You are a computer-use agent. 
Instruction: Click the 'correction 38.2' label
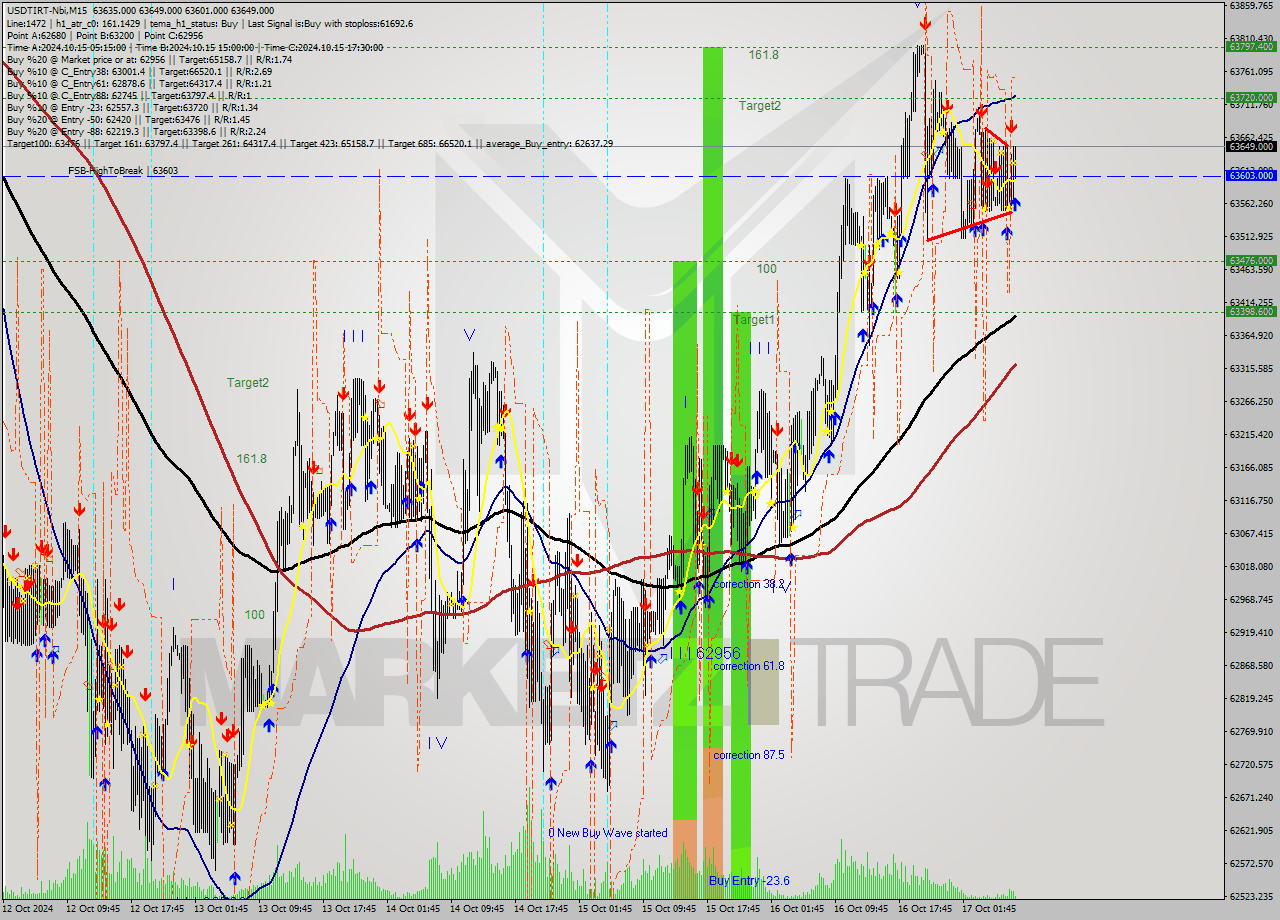point(748,584)
